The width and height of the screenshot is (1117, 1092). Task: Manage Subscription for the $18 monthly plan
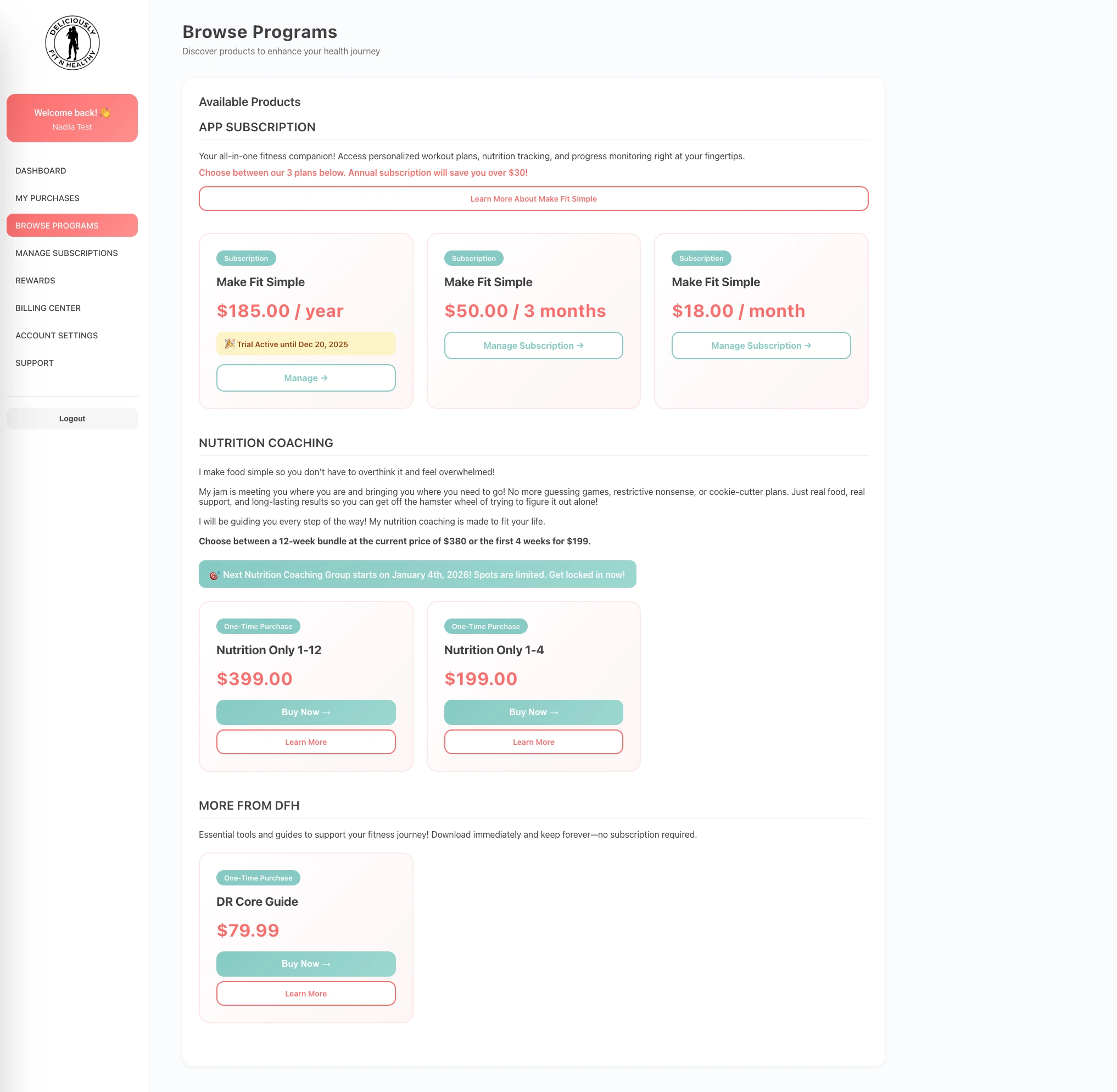pyautogui.click(x=761, y=346)
